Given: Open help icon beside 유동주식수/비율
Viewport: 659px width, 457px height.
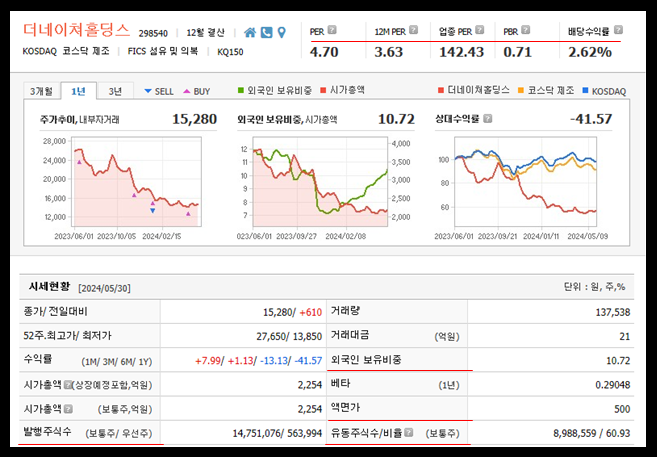Looking at the screenshot, I should 409,433.
